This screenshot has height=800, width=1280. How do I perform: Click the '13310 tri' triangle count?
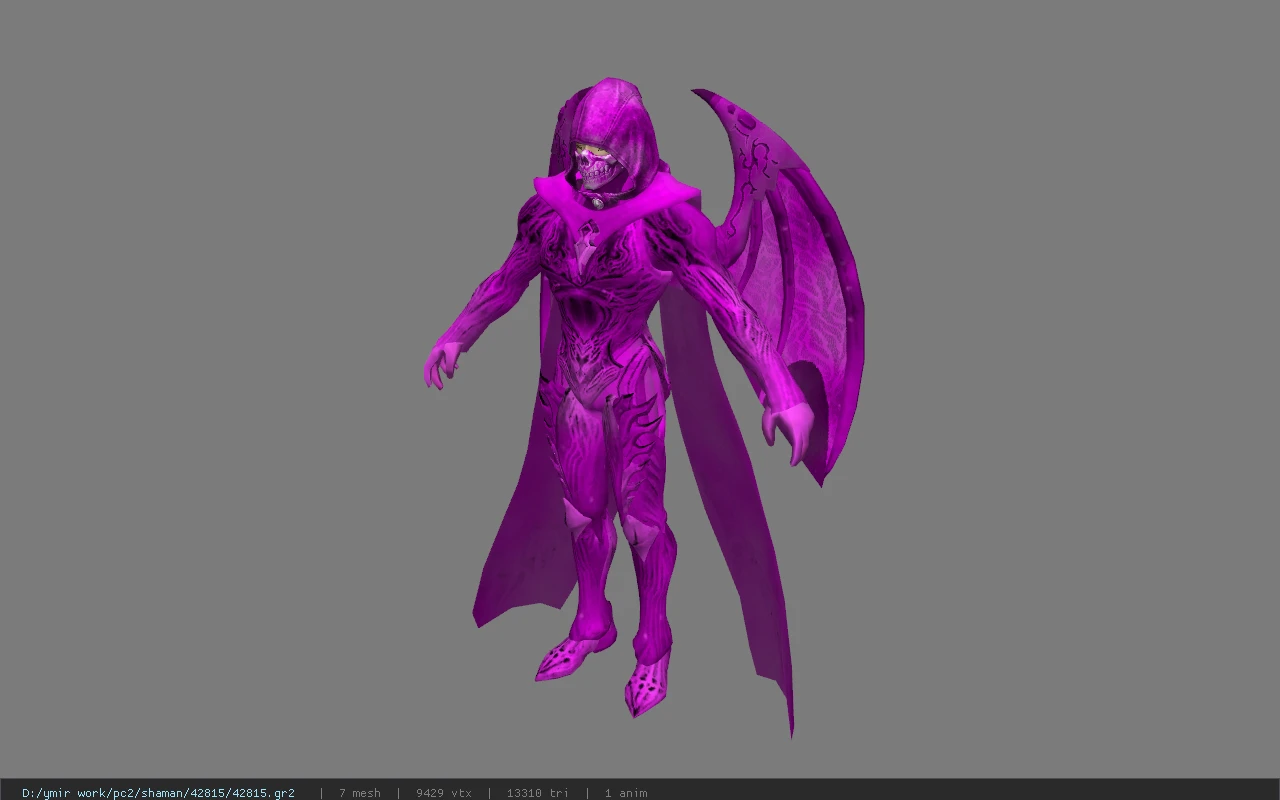(x=537, y=793)
